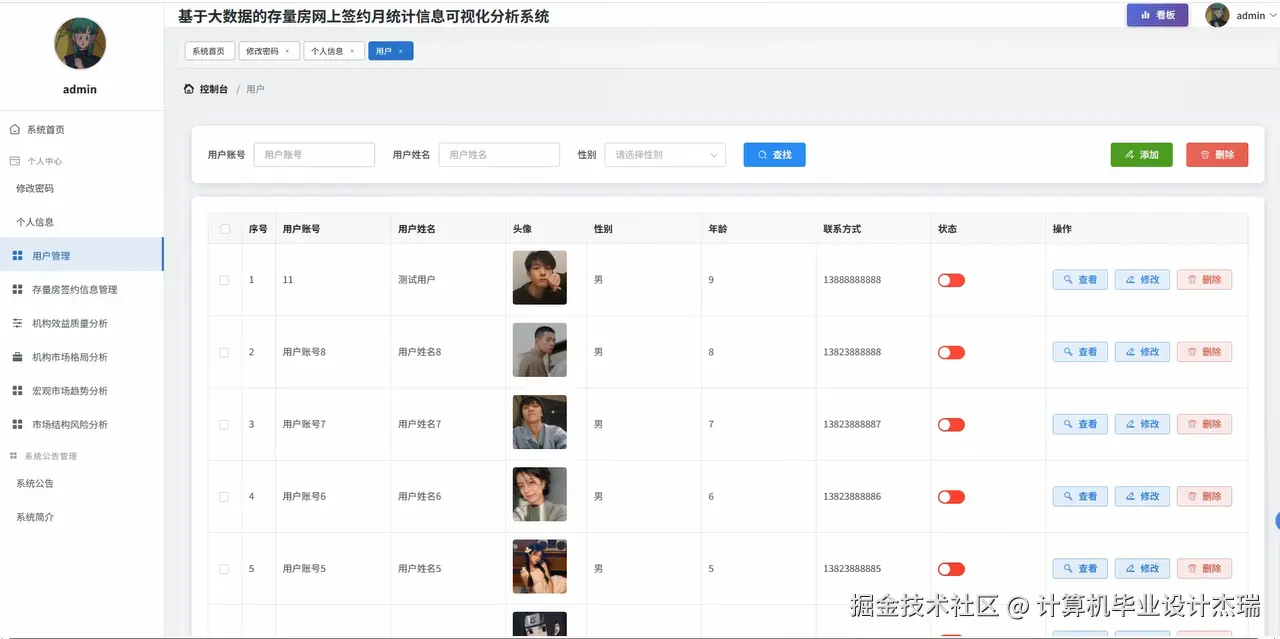Screen dimensions: 1280x639
Task: Check the select-all checkbox in table header
Action: [225, 228]
